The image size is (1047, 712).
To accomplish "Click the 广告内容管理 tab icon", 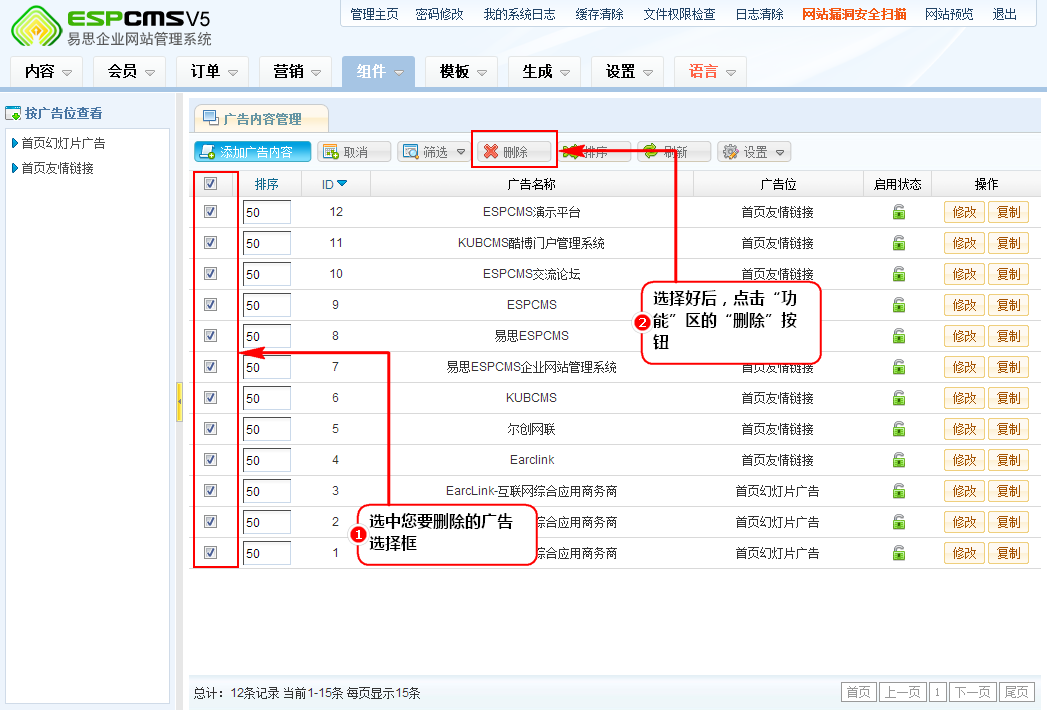I will (210, 118).
